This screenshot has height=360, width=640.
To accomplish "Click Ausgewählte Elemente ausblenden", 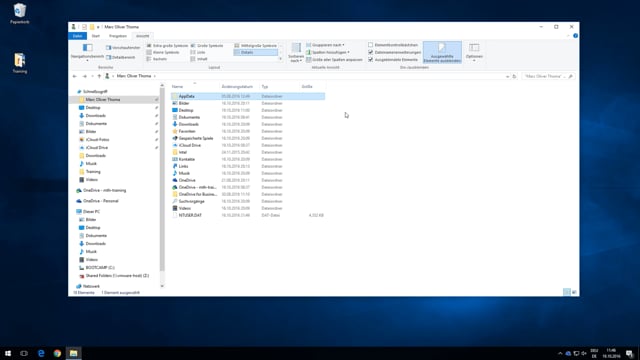I will (442, 52).
